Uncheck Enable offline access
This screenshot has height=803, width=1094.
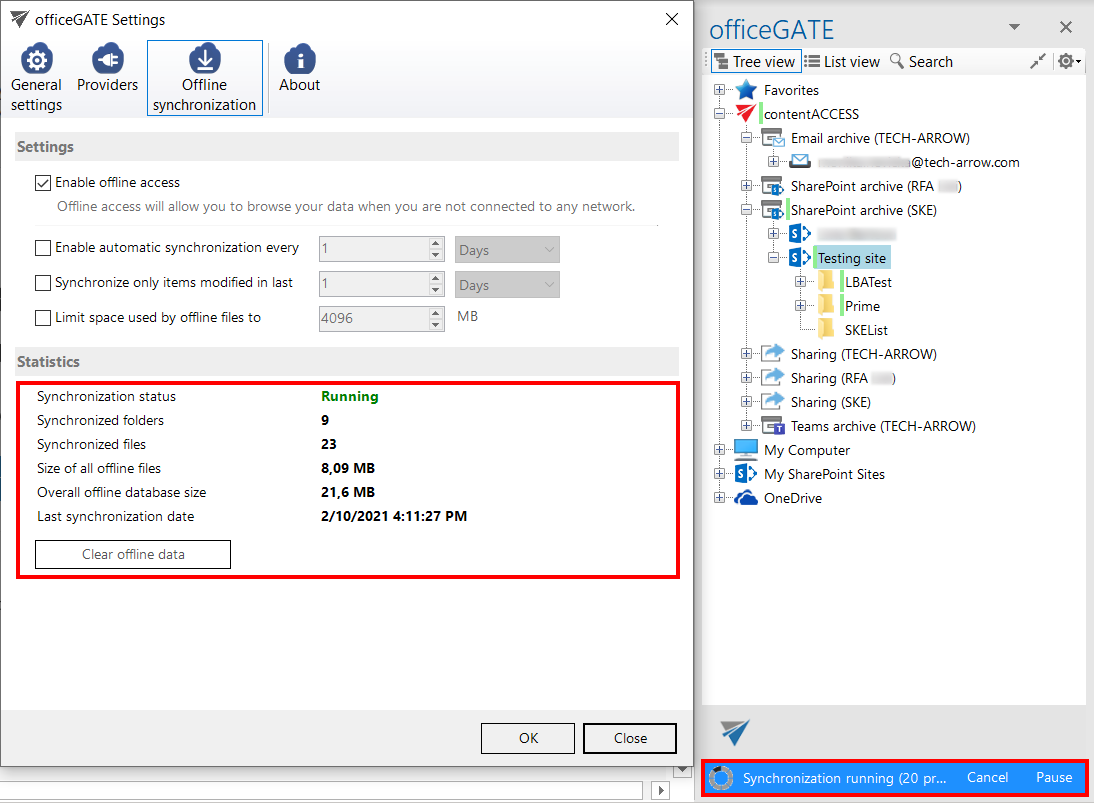coord(43,183)
